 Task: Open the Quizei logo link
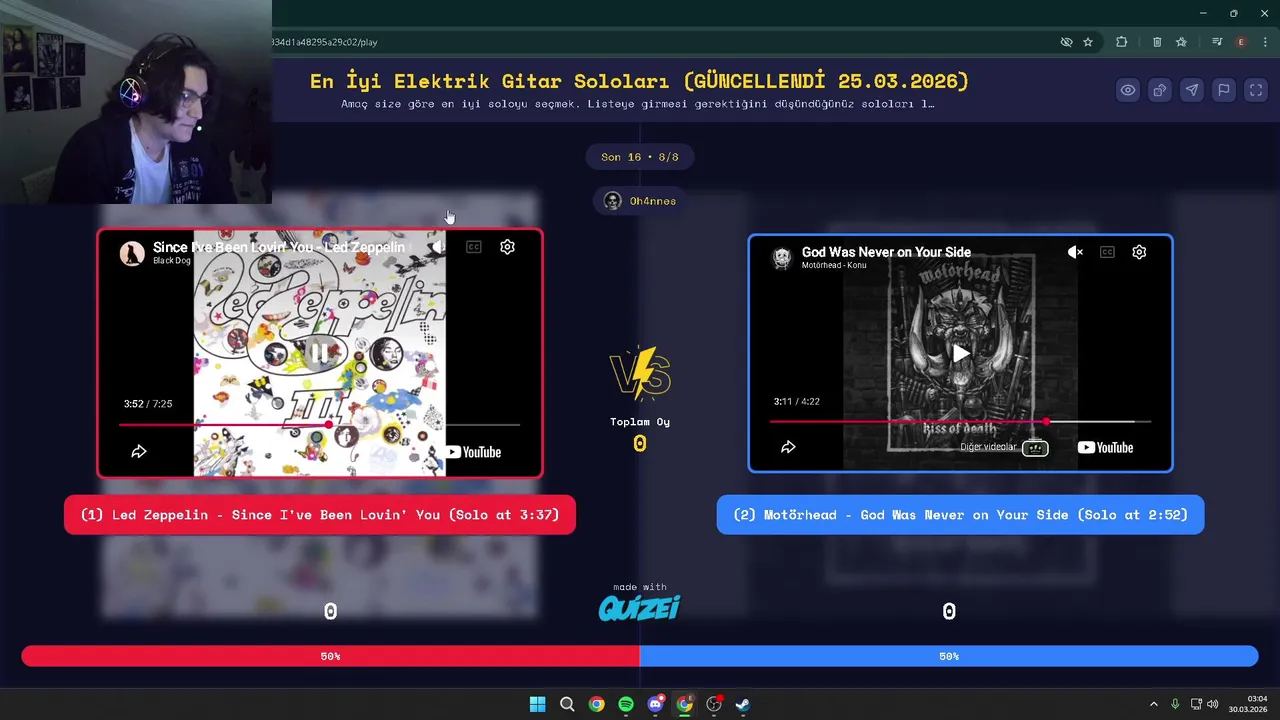[639, 607]
